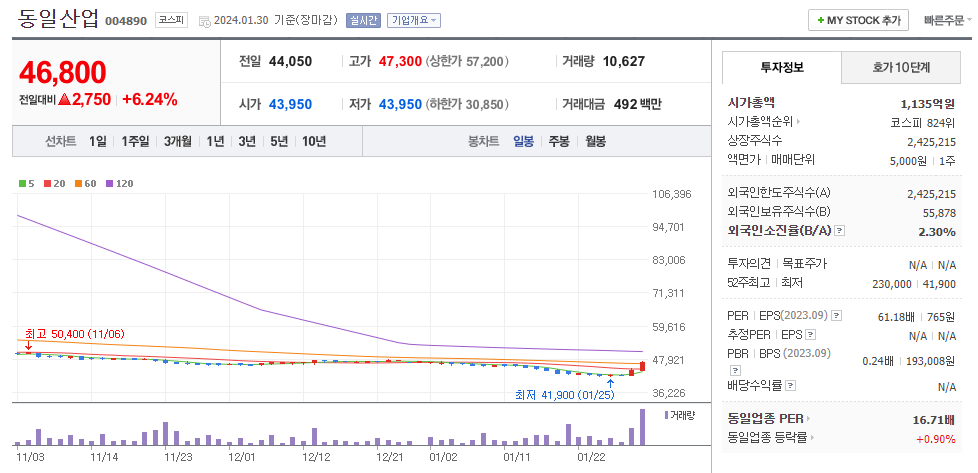Click the last red candlestick on the chart
The image size is (978, 473).
[642, 368]
